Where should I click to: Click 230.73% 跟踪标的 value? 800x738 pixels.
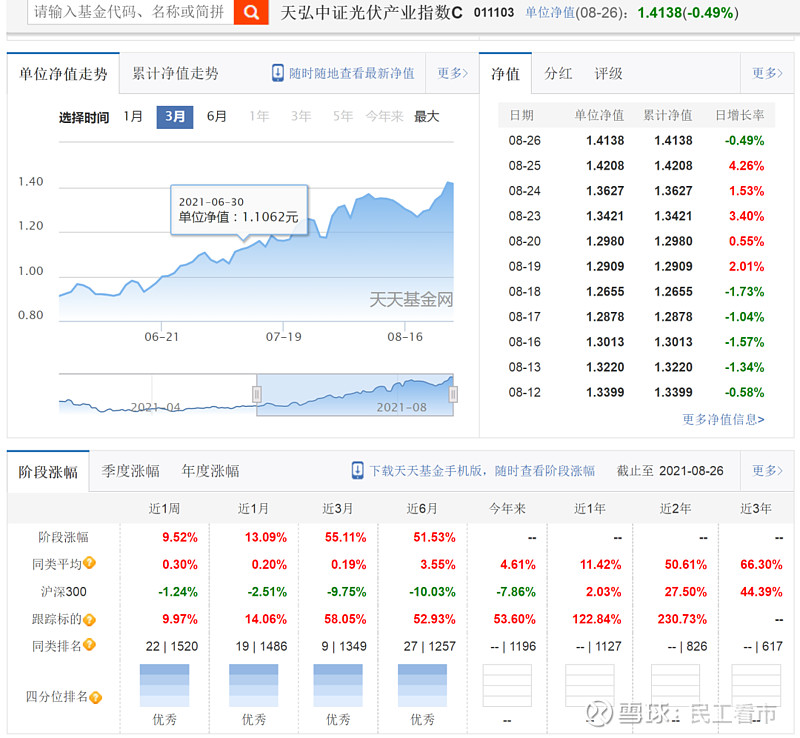[682, 620]
